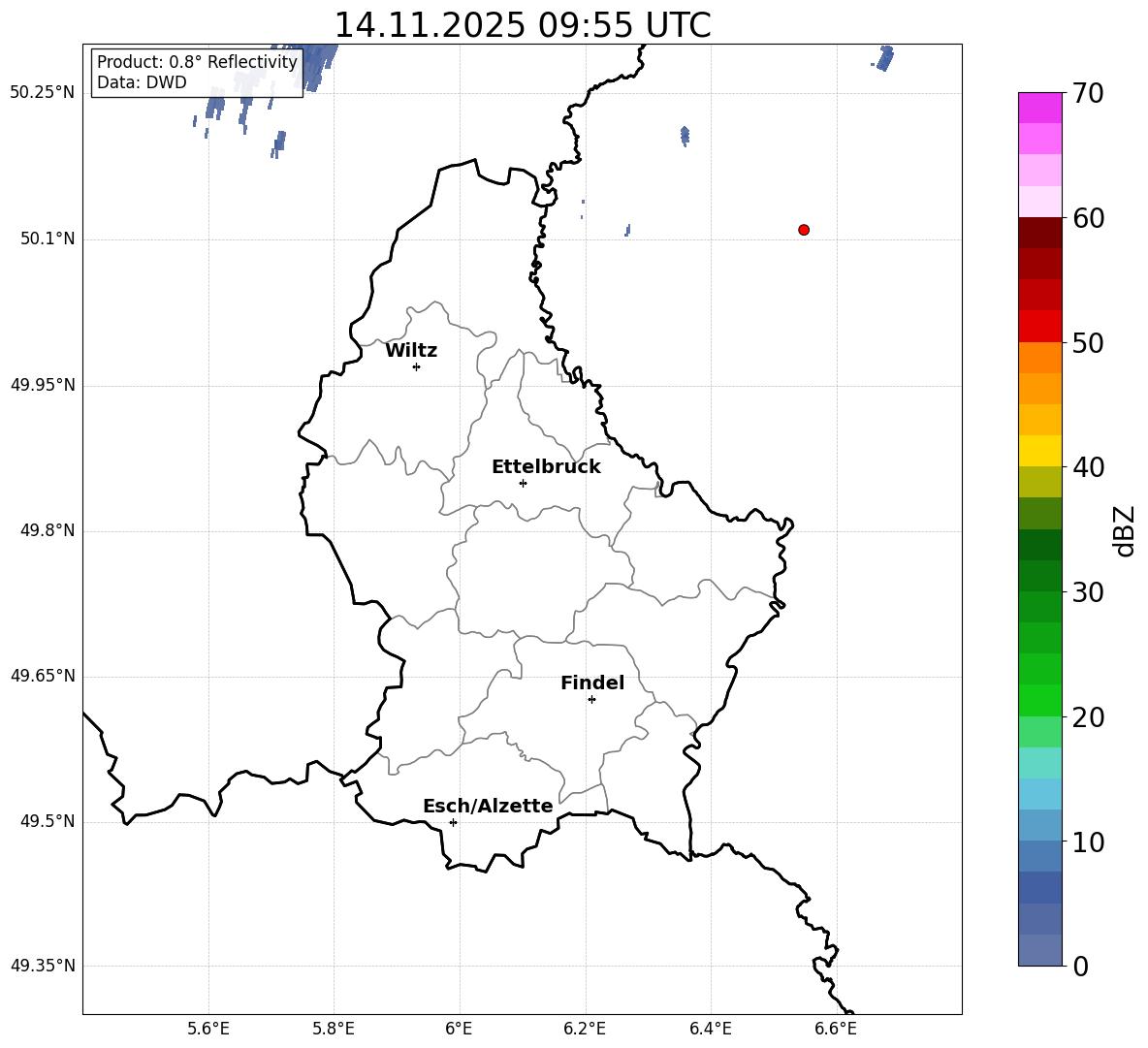Click the Esch/Alzette label text

(488, 806)
